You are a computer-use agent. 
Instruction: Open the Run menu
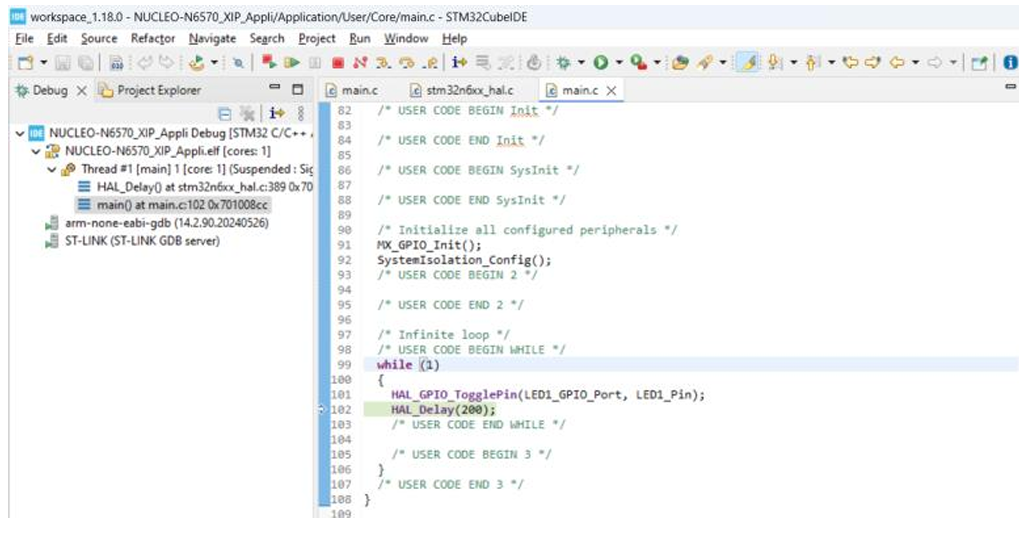click(x=359, y=38)
